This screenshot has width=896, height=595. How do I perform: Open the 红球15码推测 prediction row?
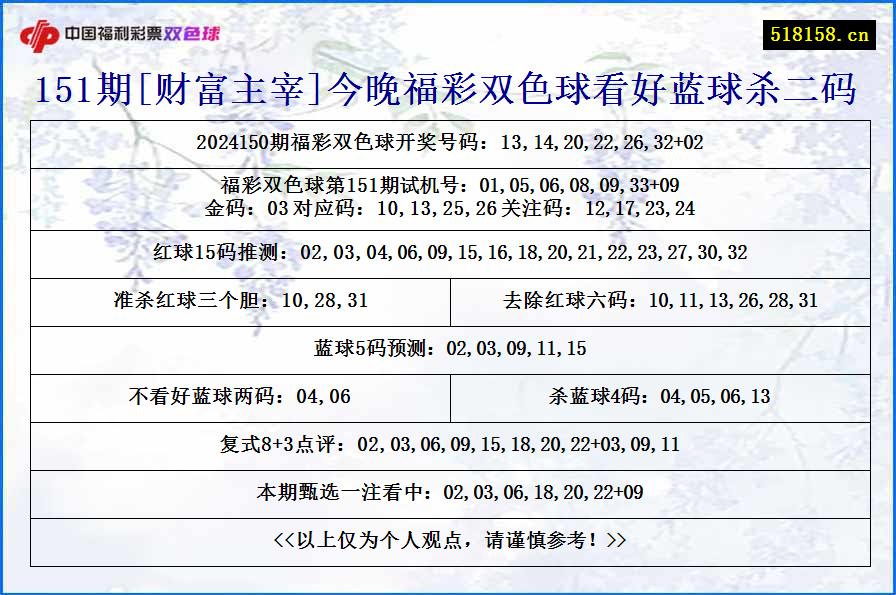pos(448,253)
